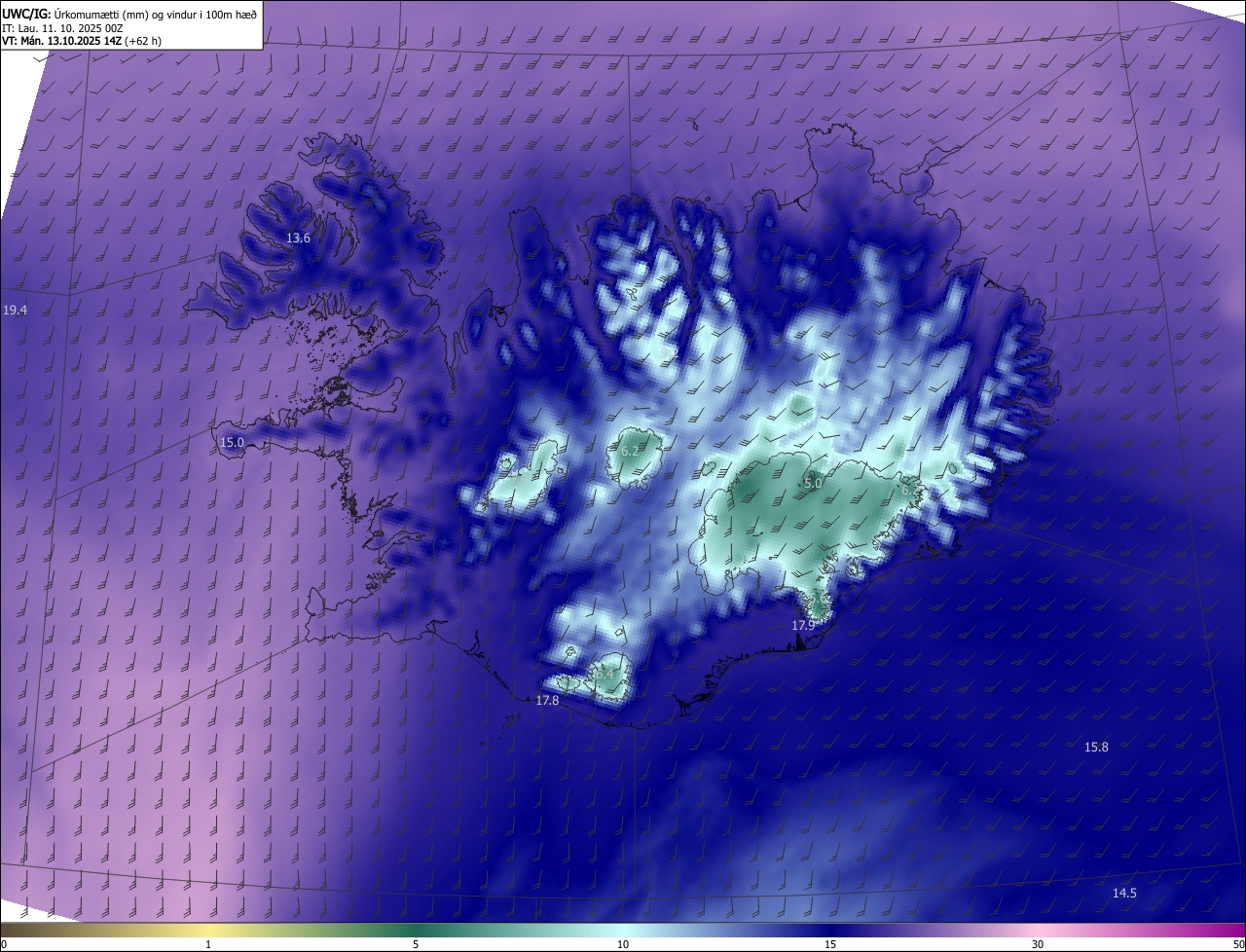This screenshot has height=952, width=1246.
Task: Click the 50 tick label on the colour scale
Action: coord(1237,944)
